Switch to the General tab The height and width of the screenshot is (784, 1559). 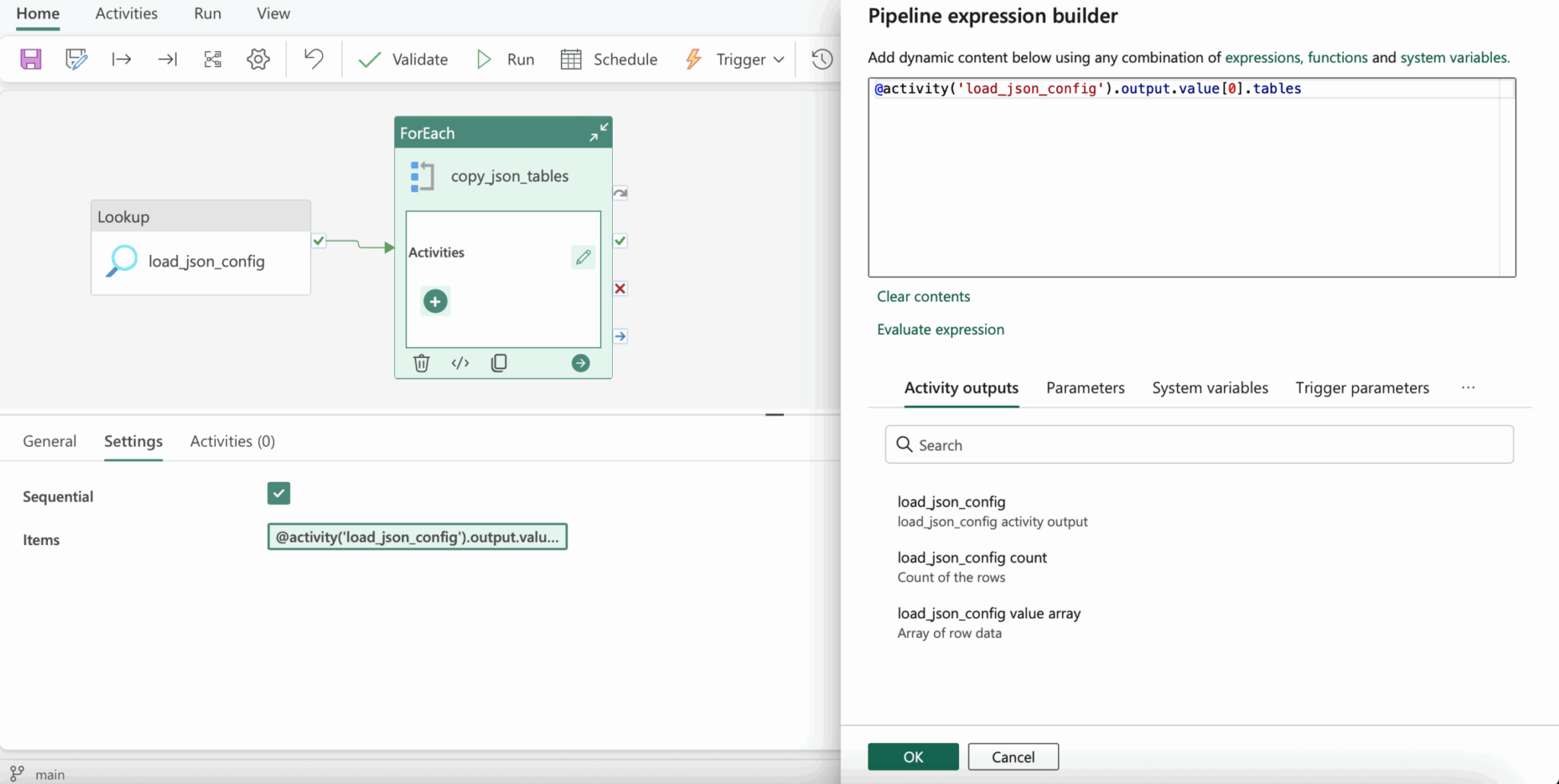(49, 441)
